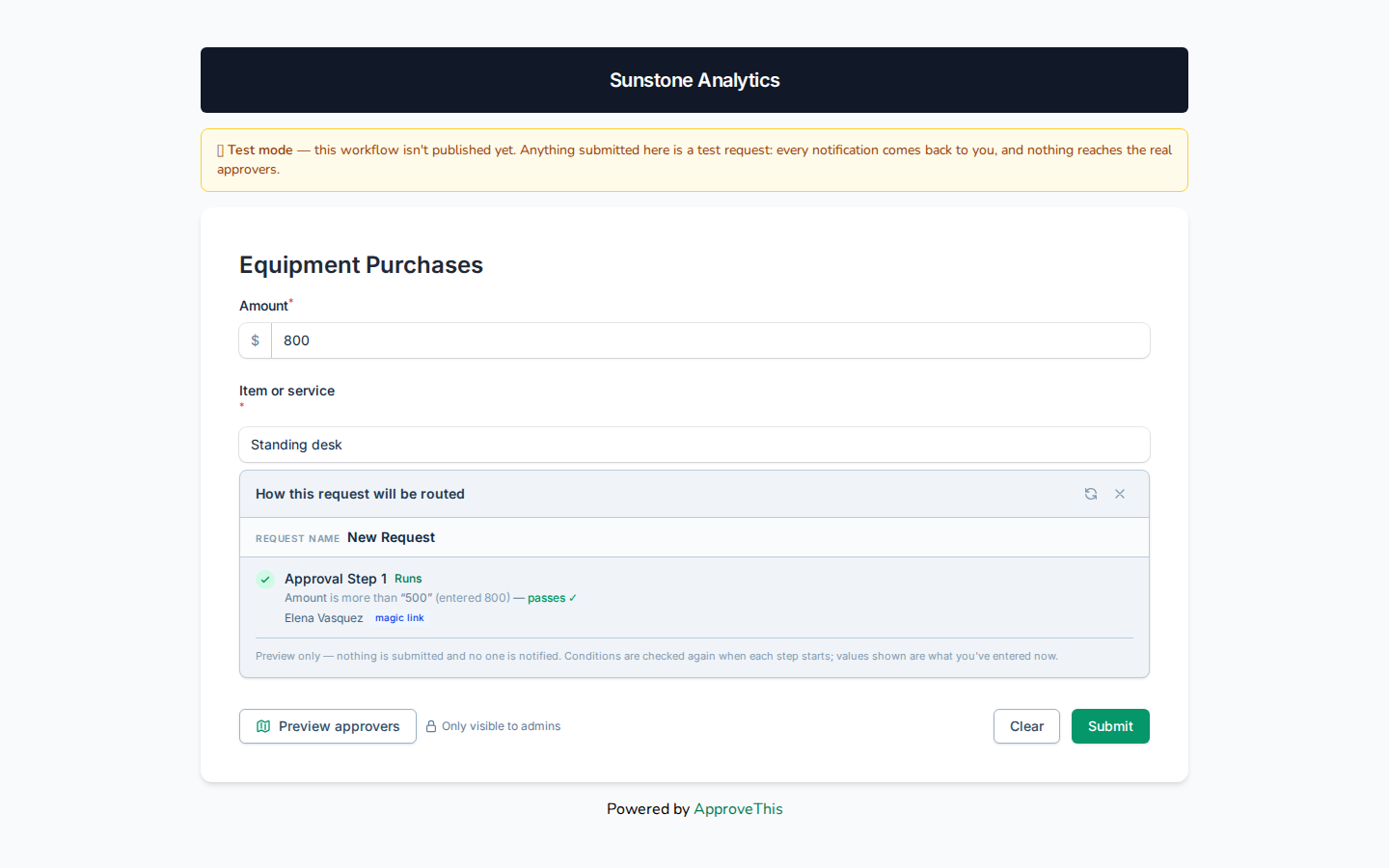This screenshot has height=868, width=1389.
Task: Click the 'New Request' request name
Action: click(x=391, y=537)
